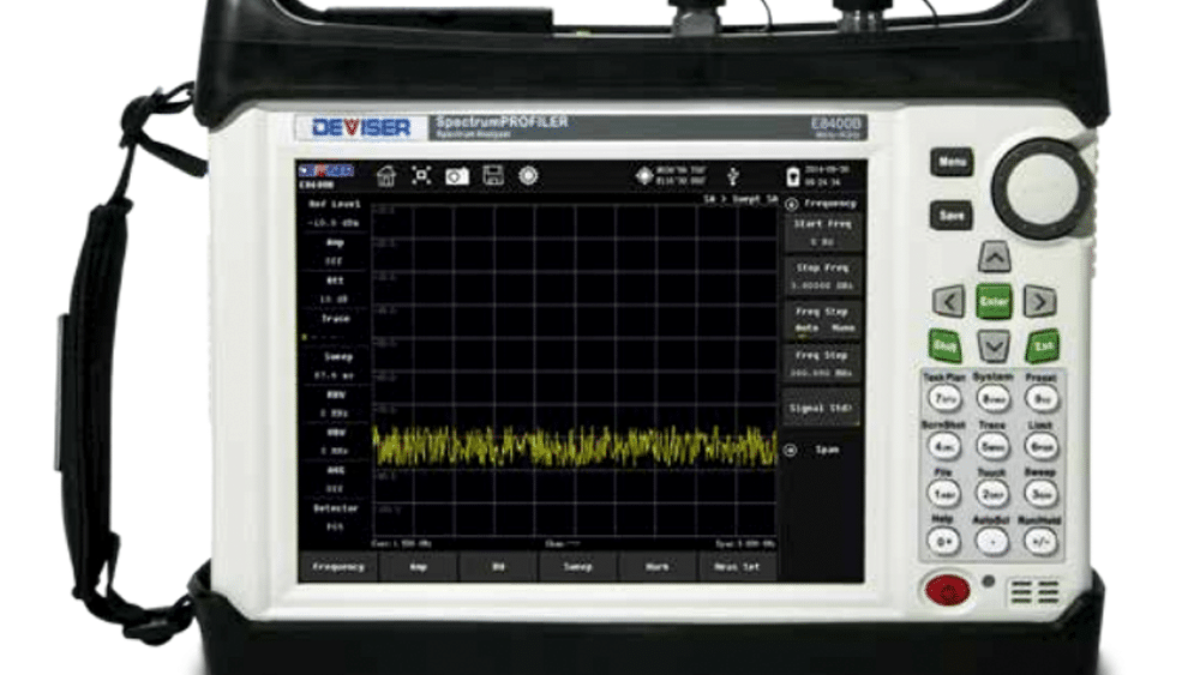
Task: Tap the RBW readout
Action: click(x=334, y=403)
